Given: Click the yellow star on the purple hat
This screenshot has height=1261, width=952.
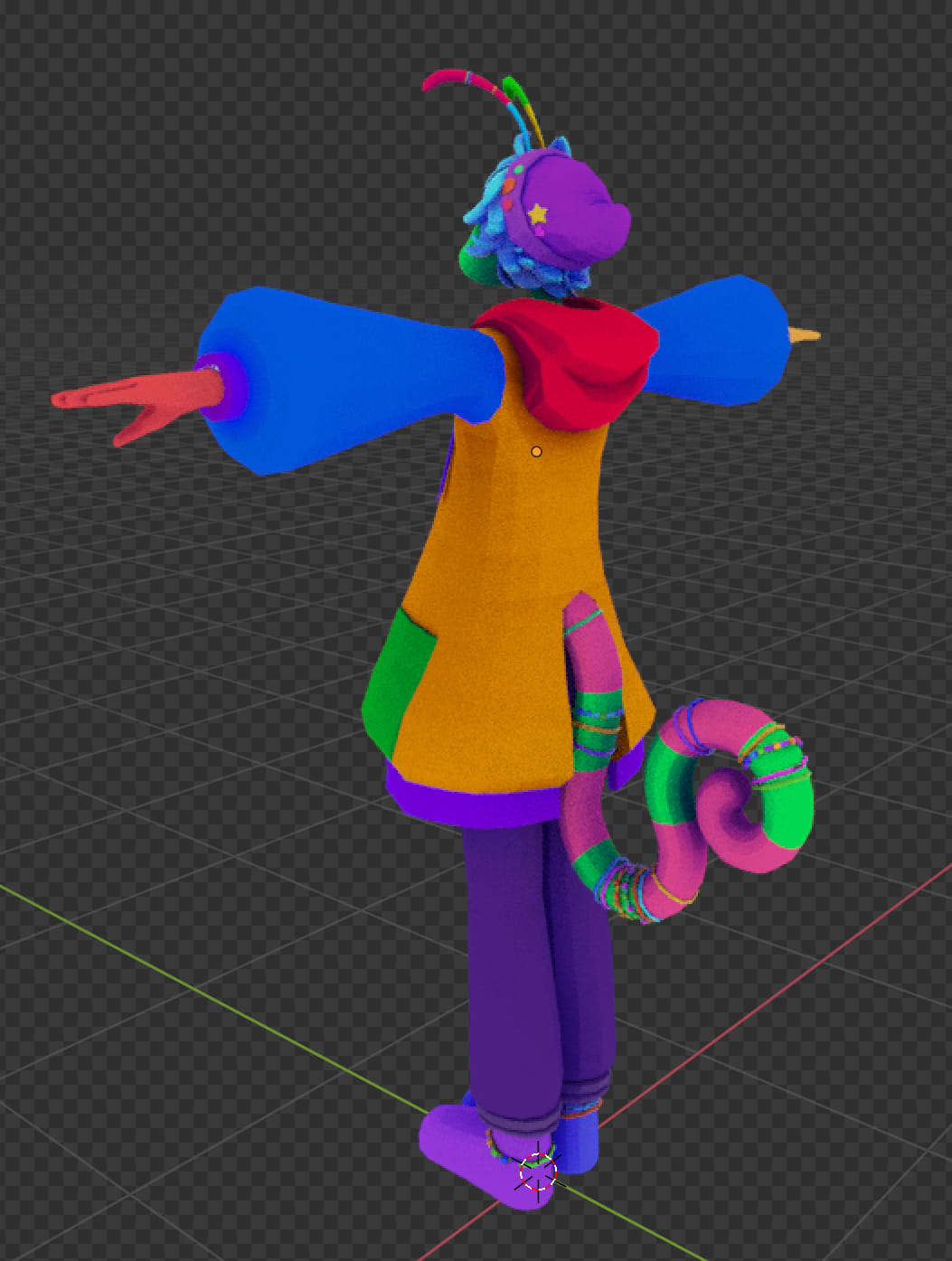Looking at the screenshot, I should (x=538, y=214).
